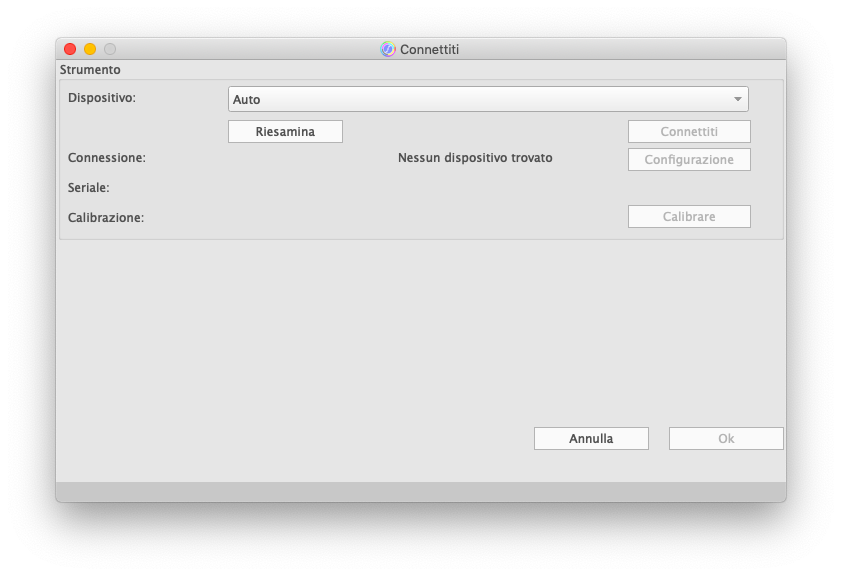Viewport: 842px width, 576px height.
Task: Click the disabled Connettiti button
Action: pyautogui.click(x=689, y=132)
